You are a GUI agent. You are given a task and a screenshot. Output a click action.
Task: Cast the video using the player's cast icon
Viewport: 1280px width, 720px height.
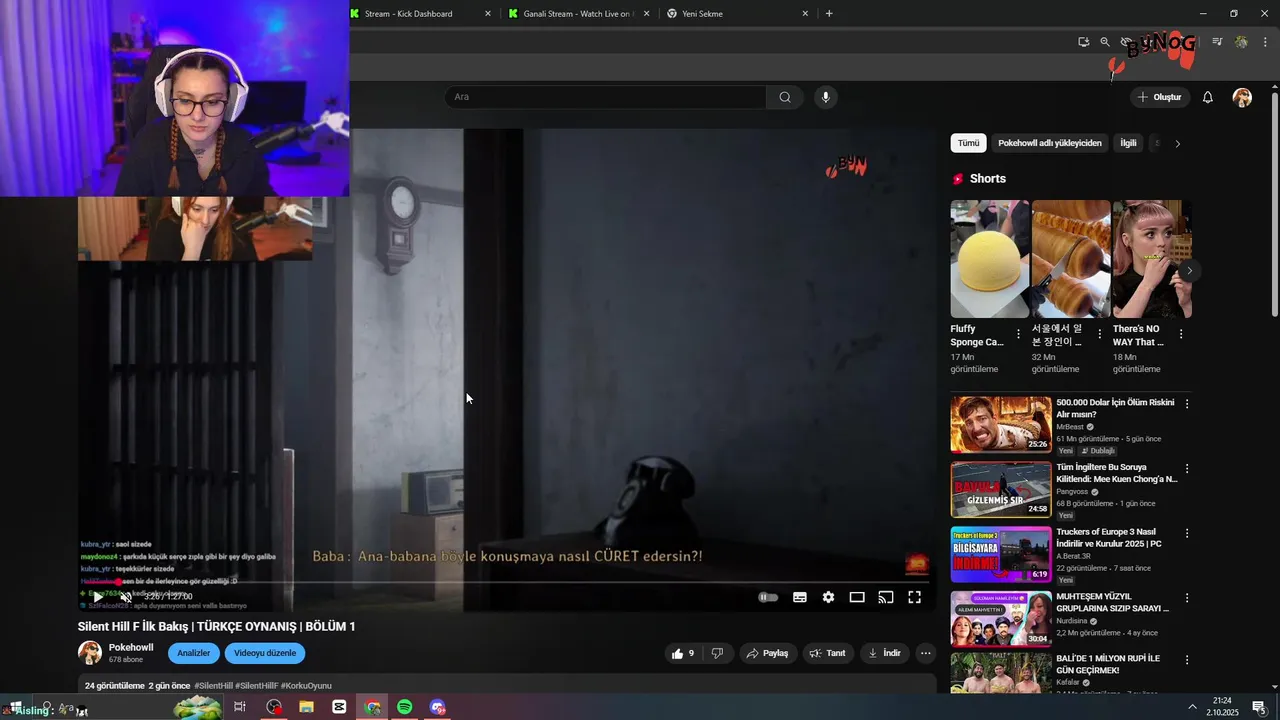[886, 597]
